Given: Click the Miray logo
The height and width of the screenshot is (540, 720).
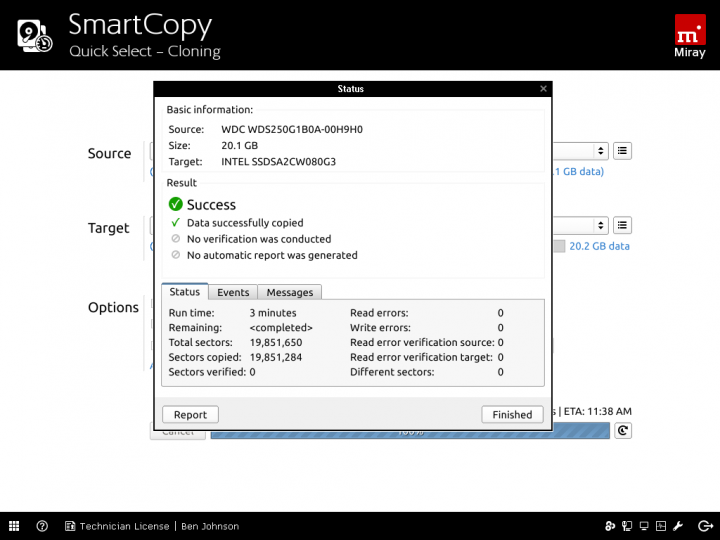Looking at the screenshot, I should [x=690, y=36].
